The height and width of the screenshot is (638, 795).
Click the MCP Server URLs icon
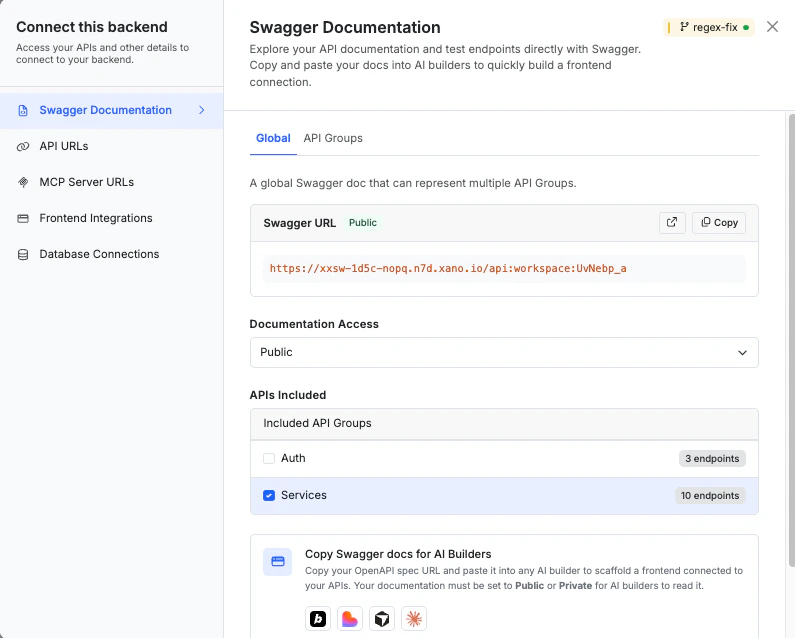(x=23, y=182)
